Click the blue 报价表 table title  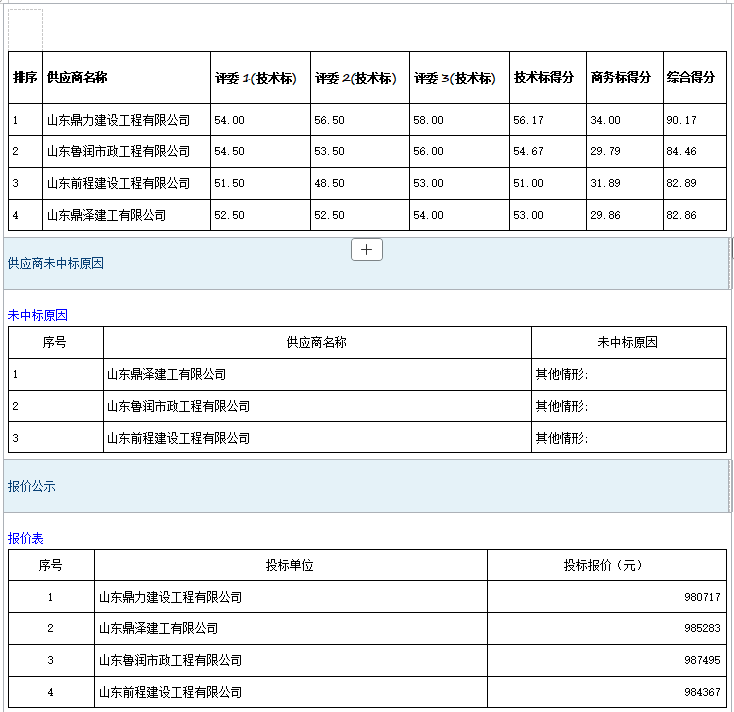tap(26, 539)
